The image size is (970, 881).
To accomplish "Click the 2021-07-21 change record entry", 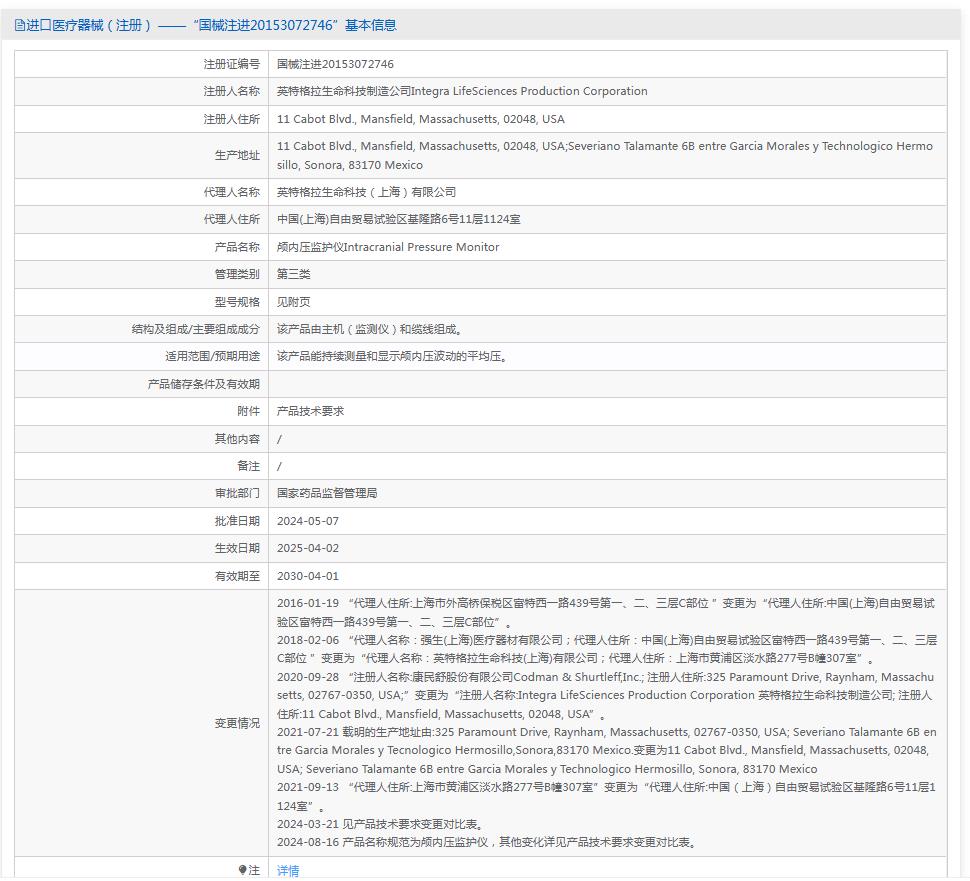I will coord(606,750).
